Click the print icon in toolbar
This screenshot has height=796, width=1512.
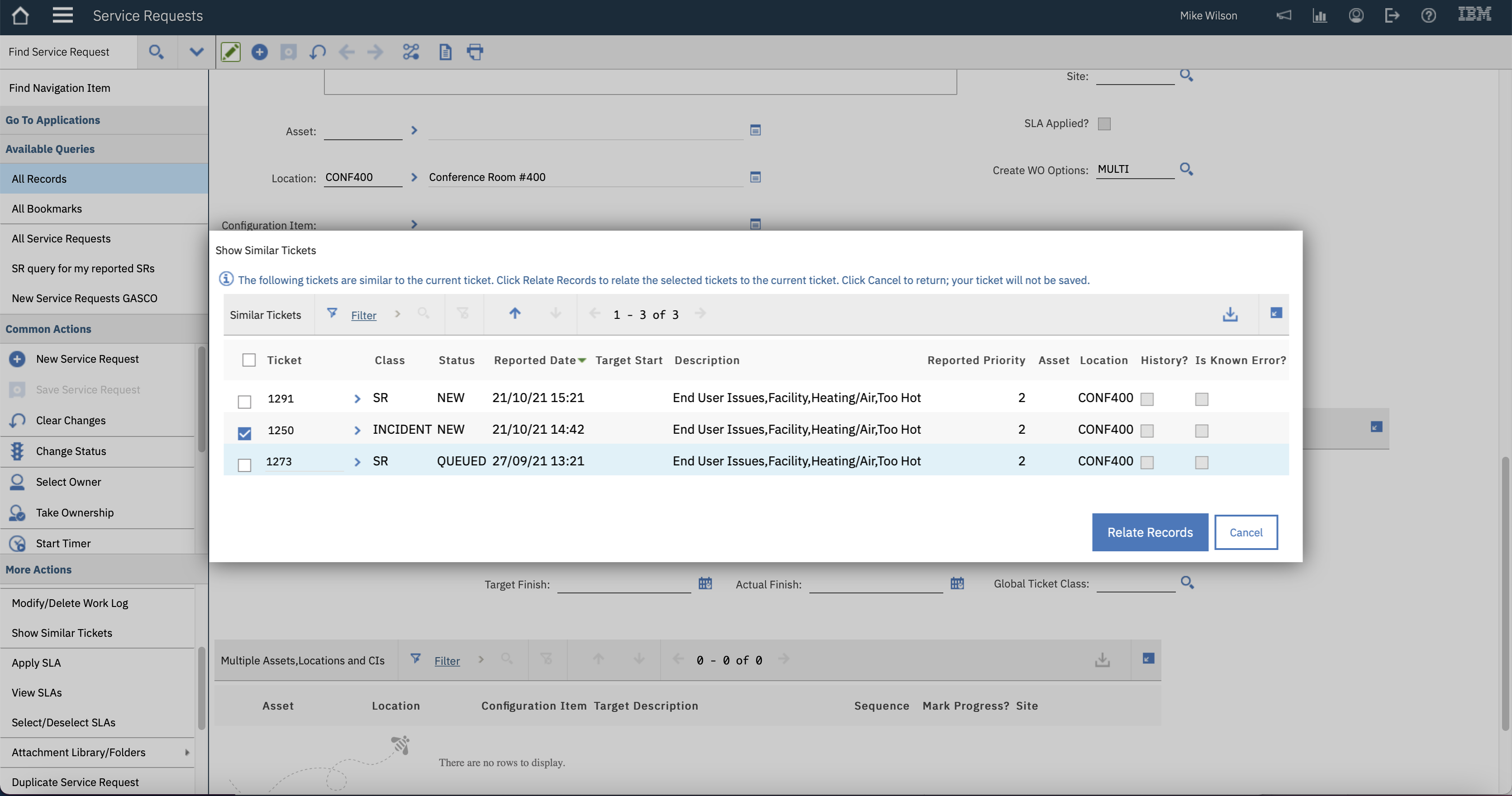475,52
